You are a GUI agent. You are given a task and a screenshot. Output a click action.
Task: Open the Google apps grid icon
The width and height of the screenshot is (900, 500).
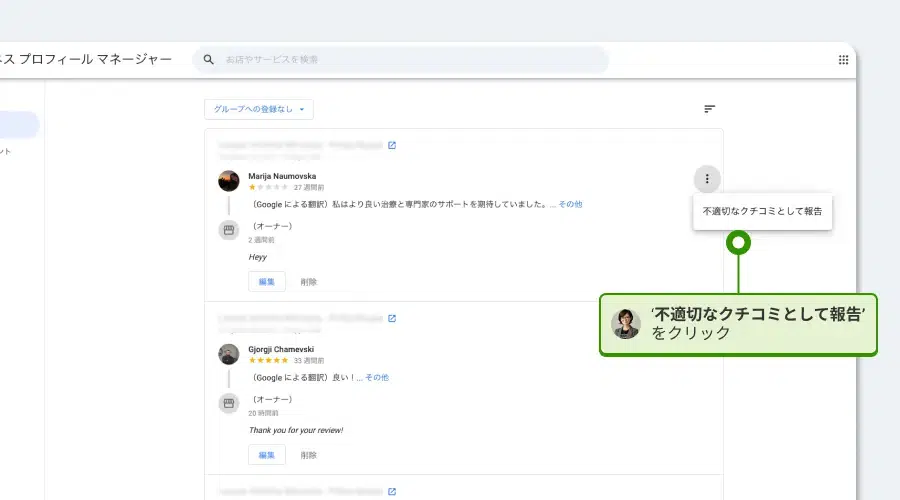click(843, 60)
